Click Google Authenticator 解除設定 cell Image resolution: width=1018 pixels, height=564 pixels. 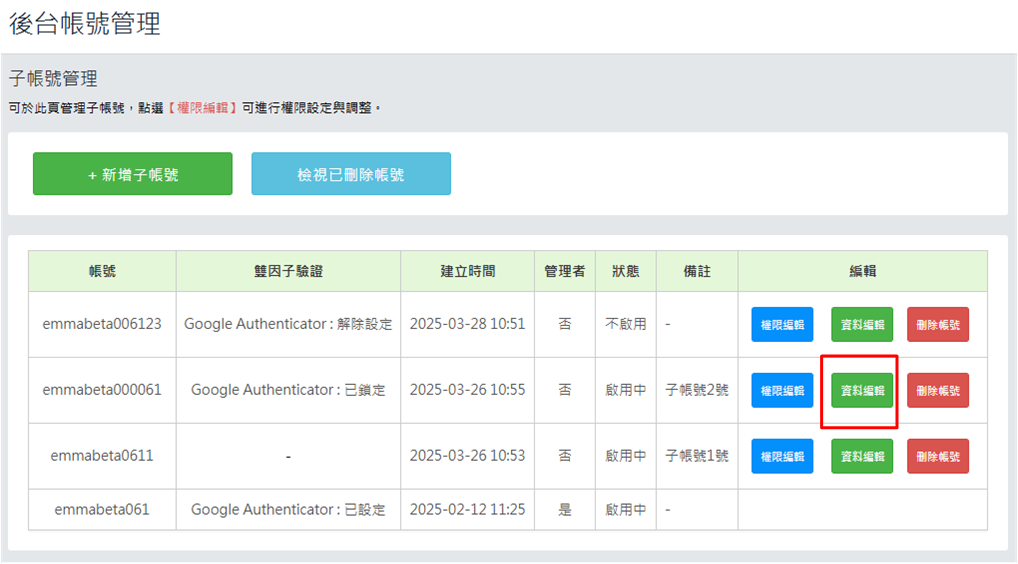(288, 324)
